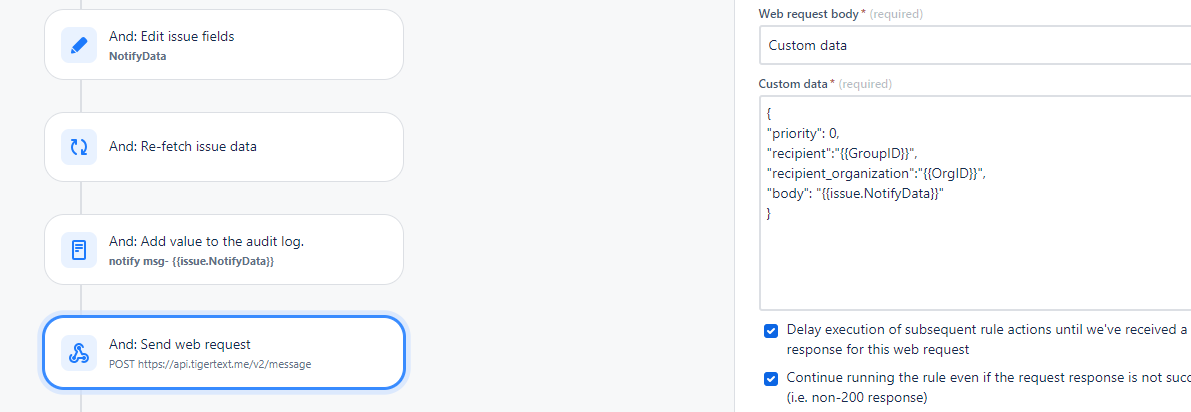Place cursor on the "body" JSON line

[x=856, y=194]
